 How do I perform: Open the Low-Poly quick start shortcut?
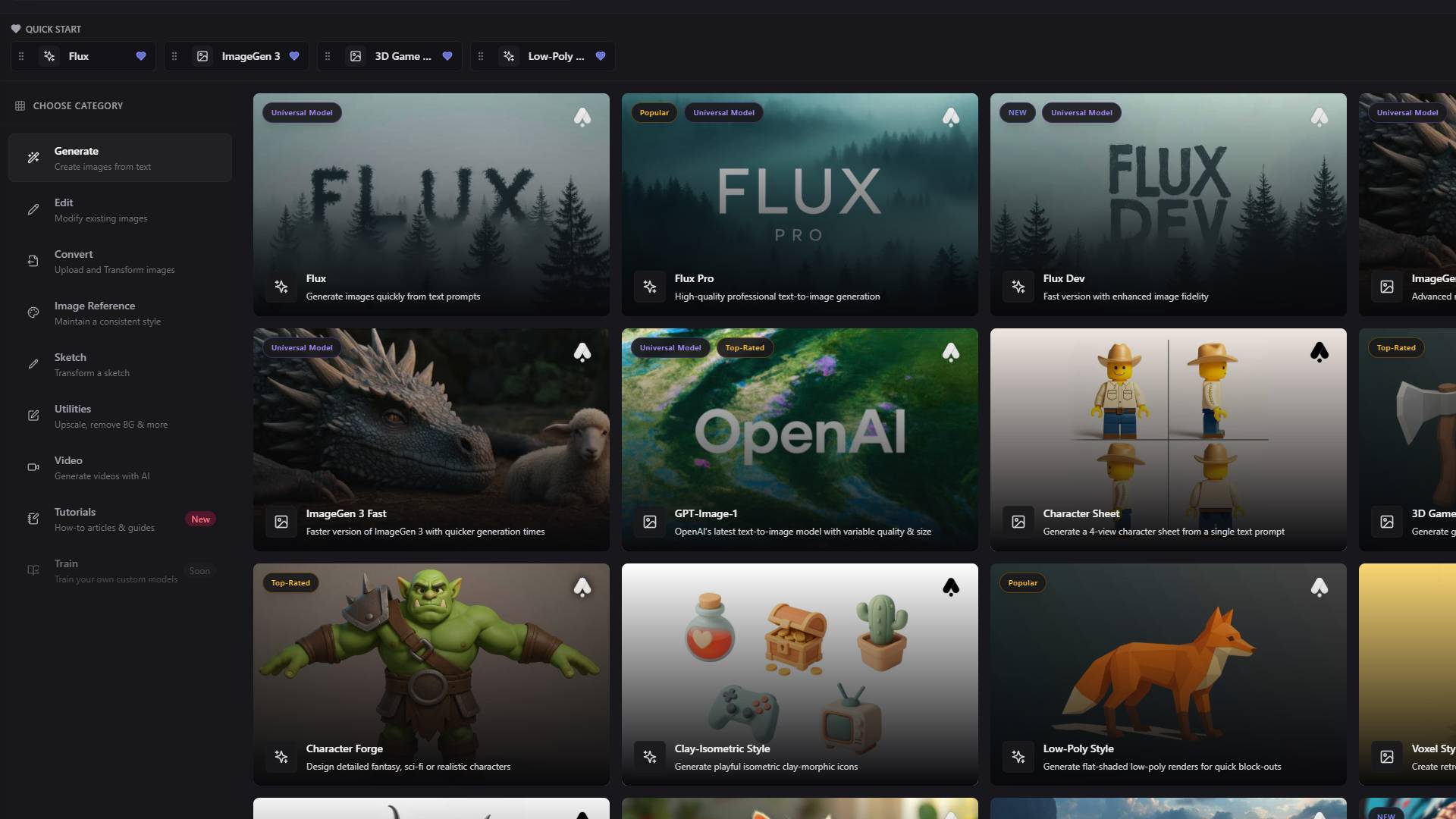[x=543, y=56]
